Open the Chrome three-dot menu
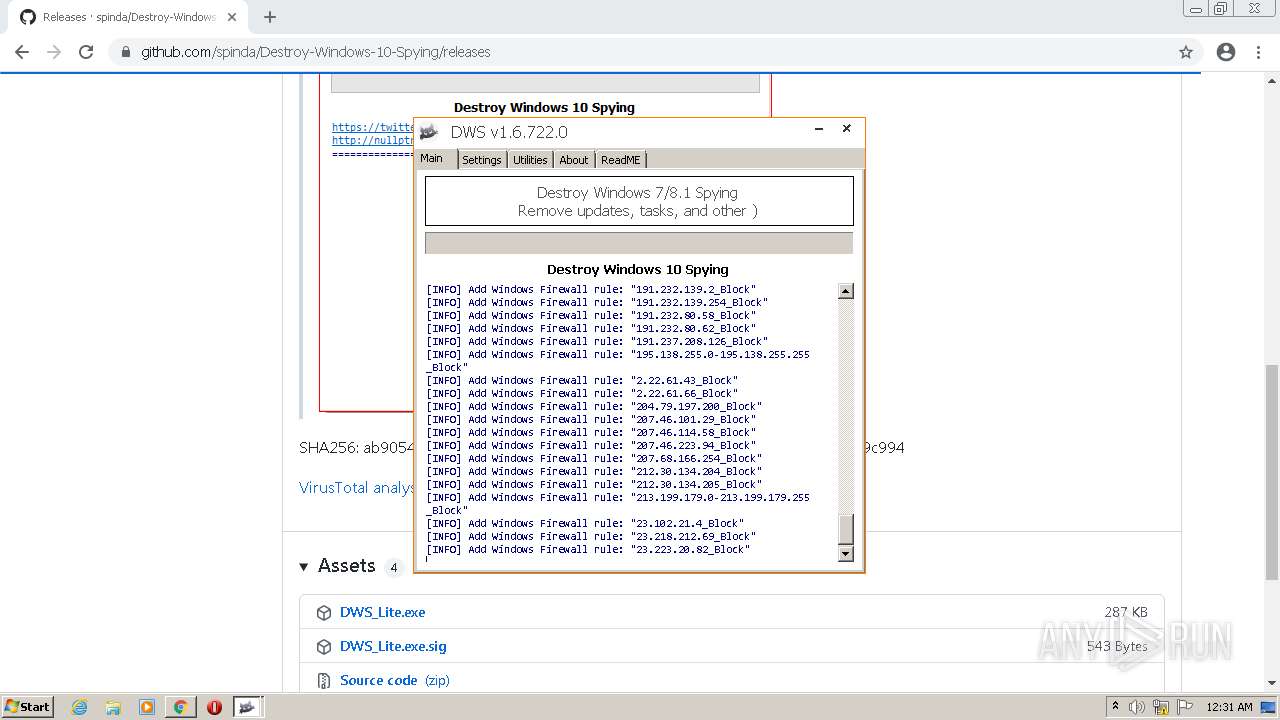The width and height of the screenshot is (1280, 720). (x=1259, y=52)
